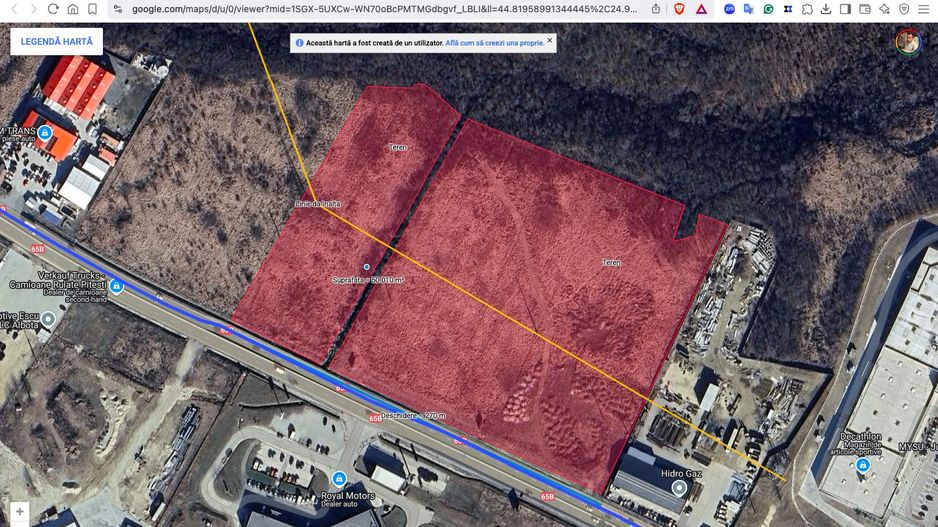
Task: Click 'Află cum să creezi una proprie' link
Action: coord(495,44)
